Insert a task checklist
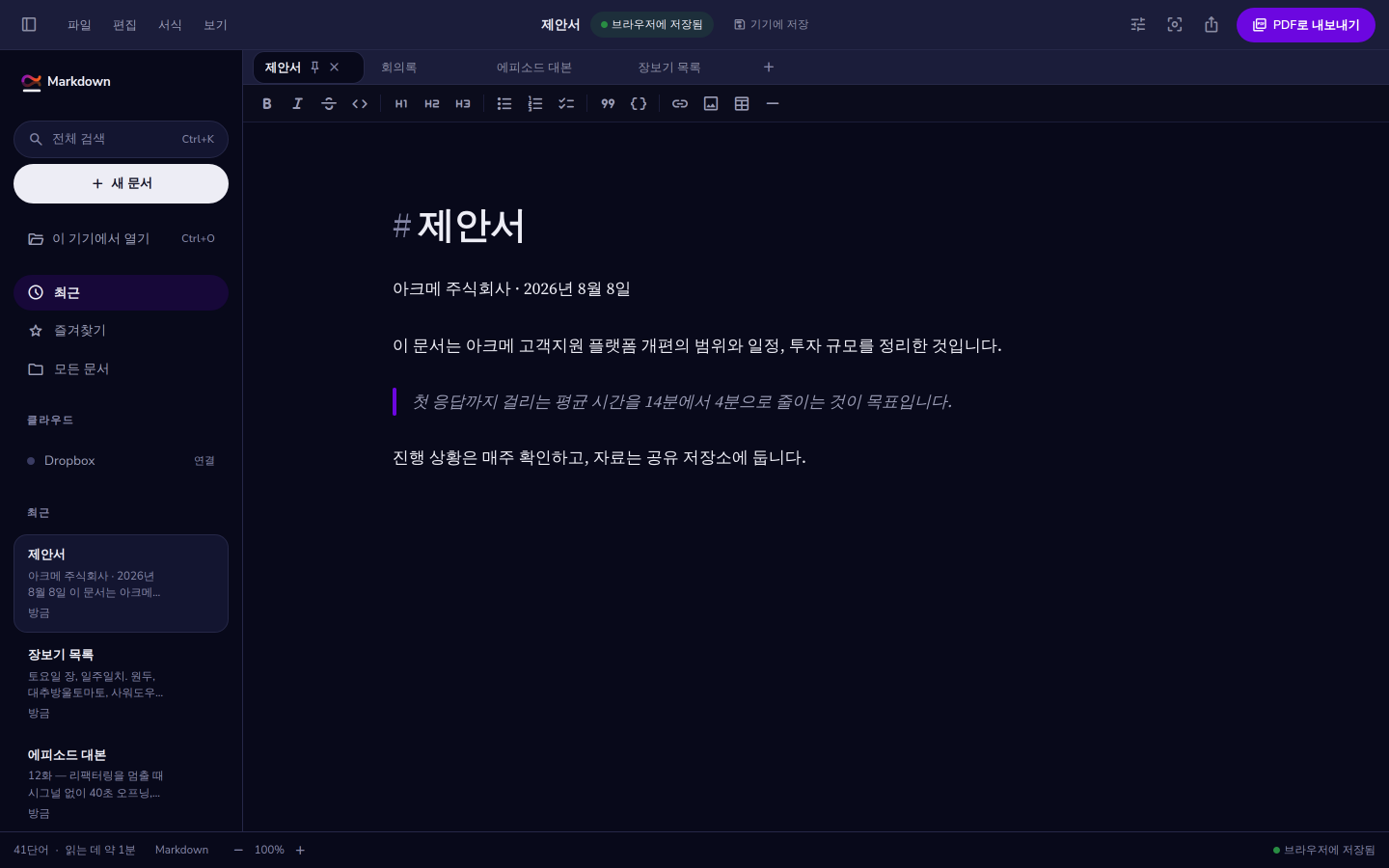 (x=566, y=103)
